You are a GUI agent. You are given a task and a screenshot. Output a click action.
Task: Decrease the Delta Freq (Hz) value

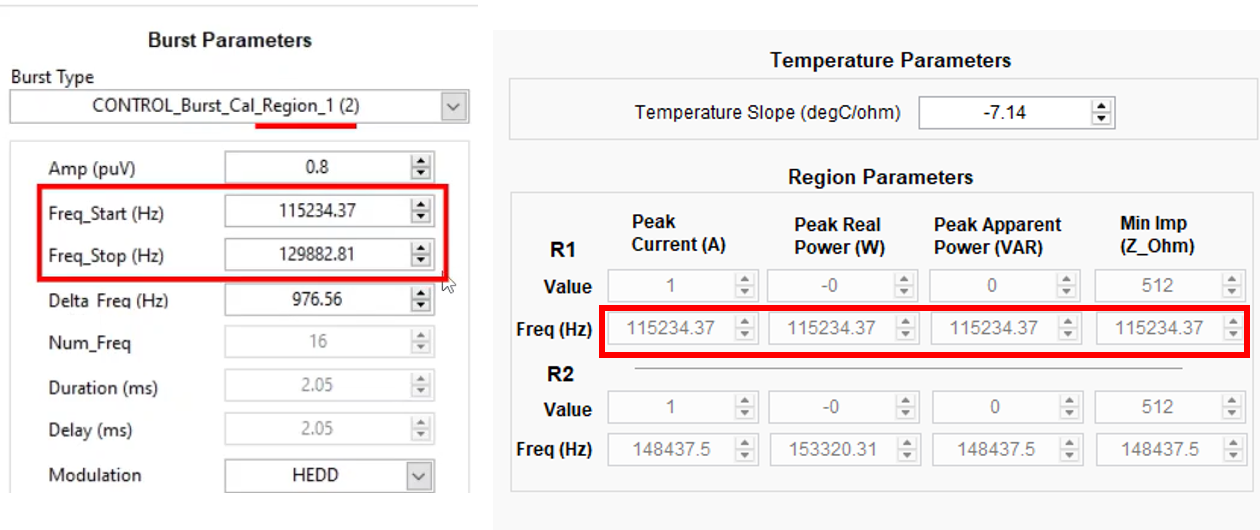click(421, 304)
